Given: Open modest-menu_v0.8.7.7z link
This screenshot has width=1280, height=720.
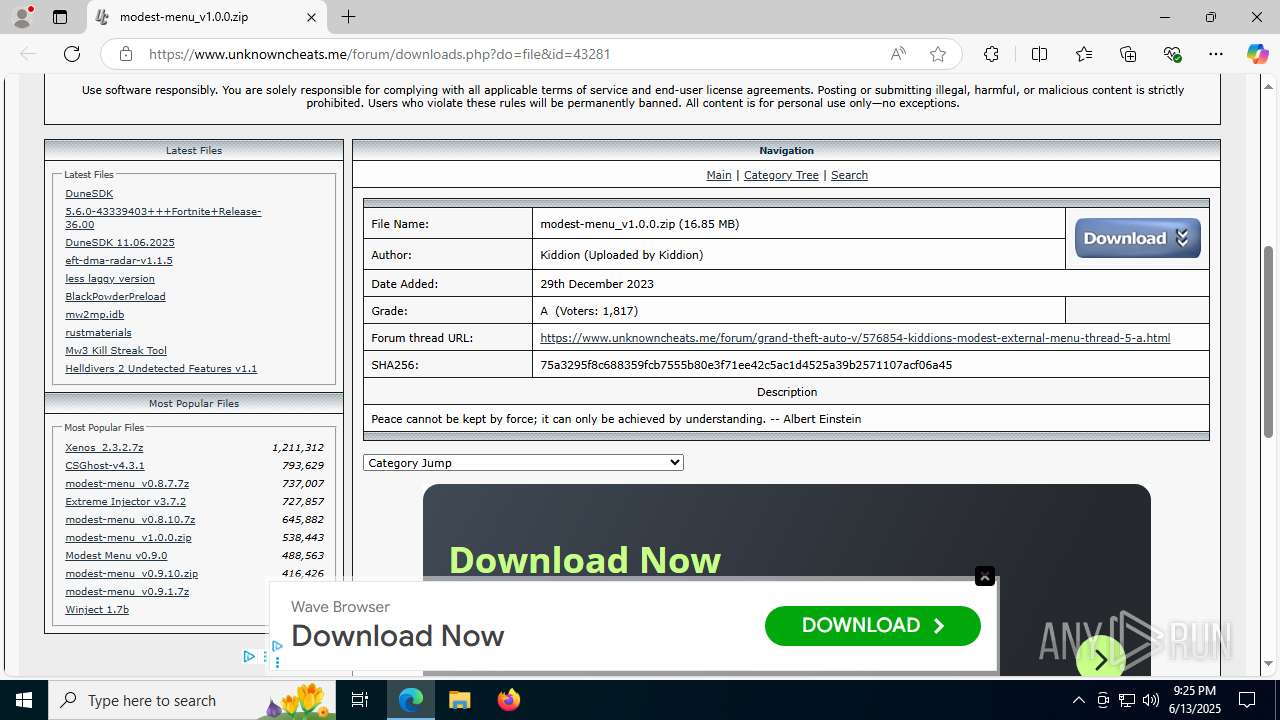Looking at the screenshot, I should (127, 483).
